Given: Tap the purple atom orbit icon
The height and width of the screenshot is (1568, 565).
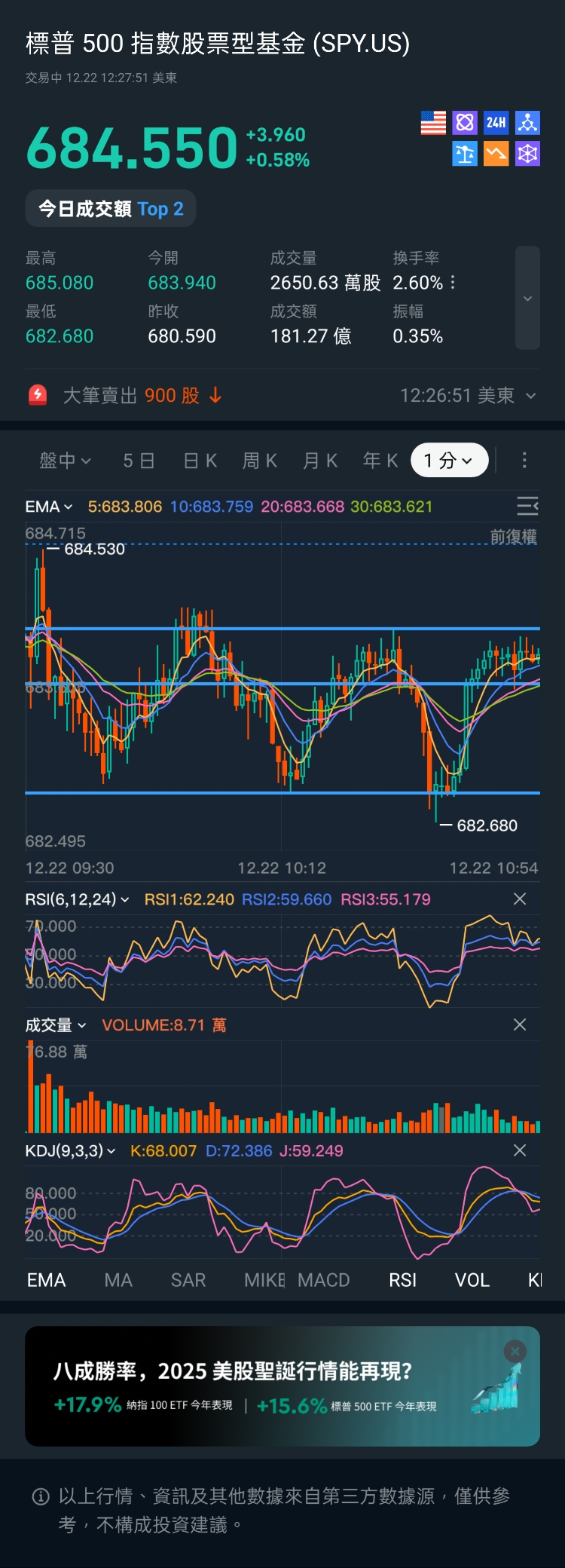Looking at the screenshot, I should tap(465, 123).
